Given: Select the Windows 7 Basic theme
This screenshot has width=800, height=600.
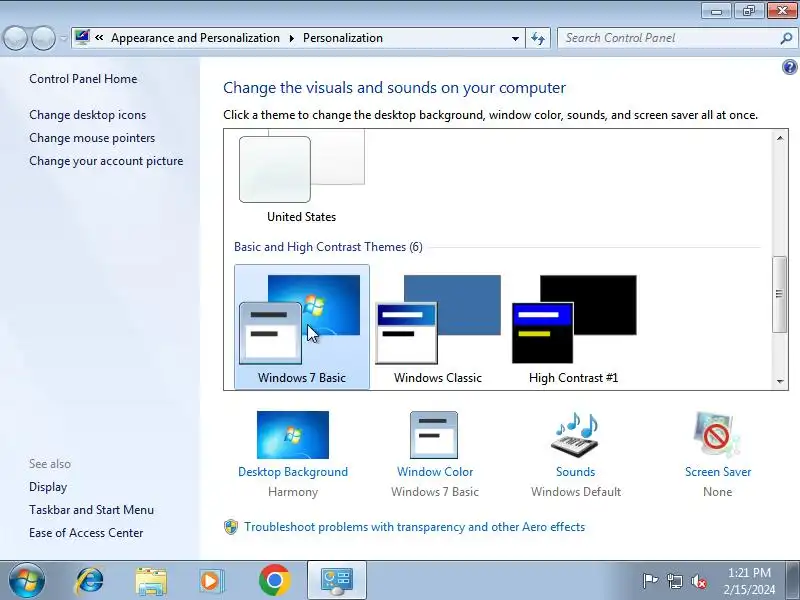Looking at the screenshot, I should point(302,327).
